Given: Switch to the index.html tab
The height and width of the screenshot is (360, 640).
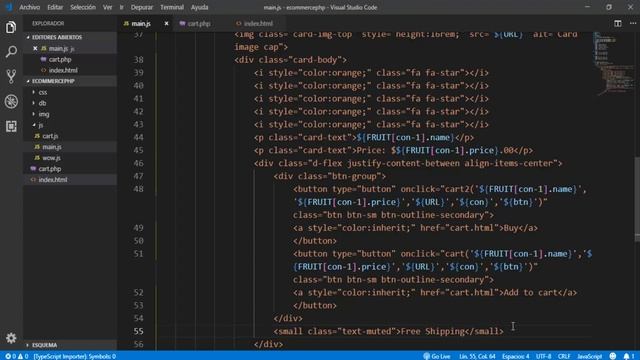Looking at the screenshot, I should [258, 24].
